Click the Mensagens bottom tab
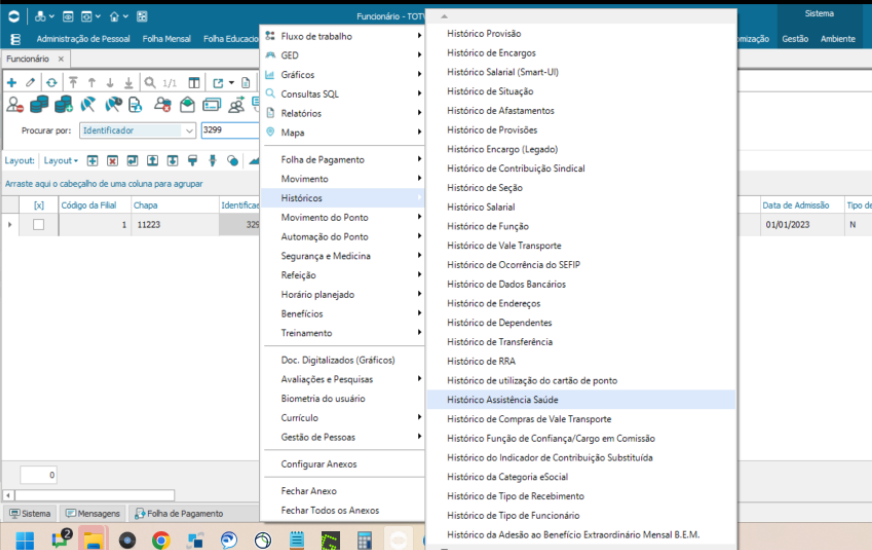This screenshot has width=872, height=550. point(92,513)
